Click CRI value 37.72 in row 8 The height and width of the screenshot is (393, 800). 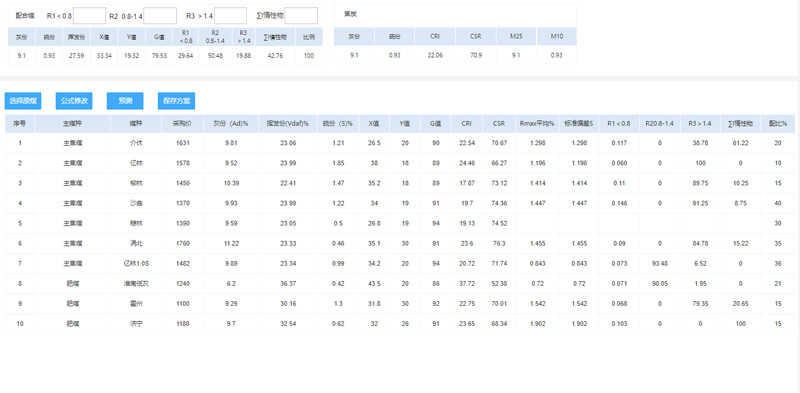(467, 284)
